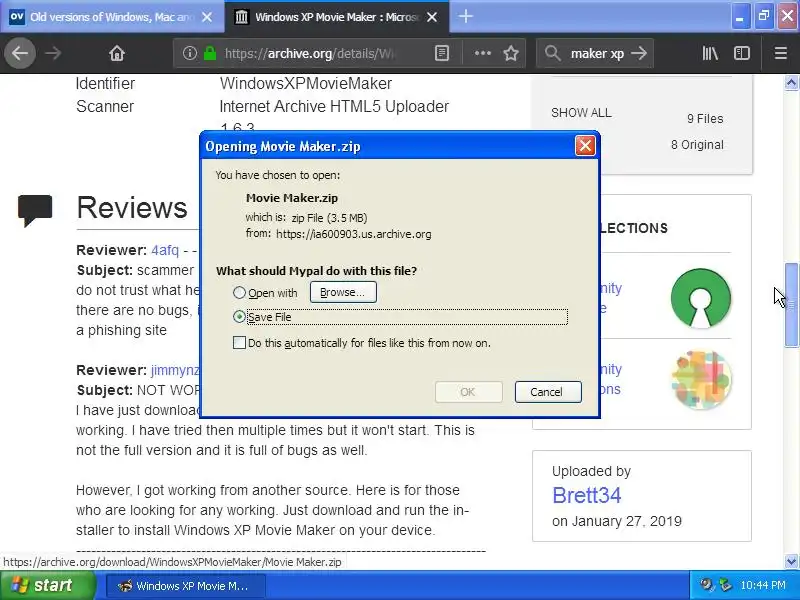Click the search magnifier icon
Viewport: 800px width, 600px height.
coord(552,53)
